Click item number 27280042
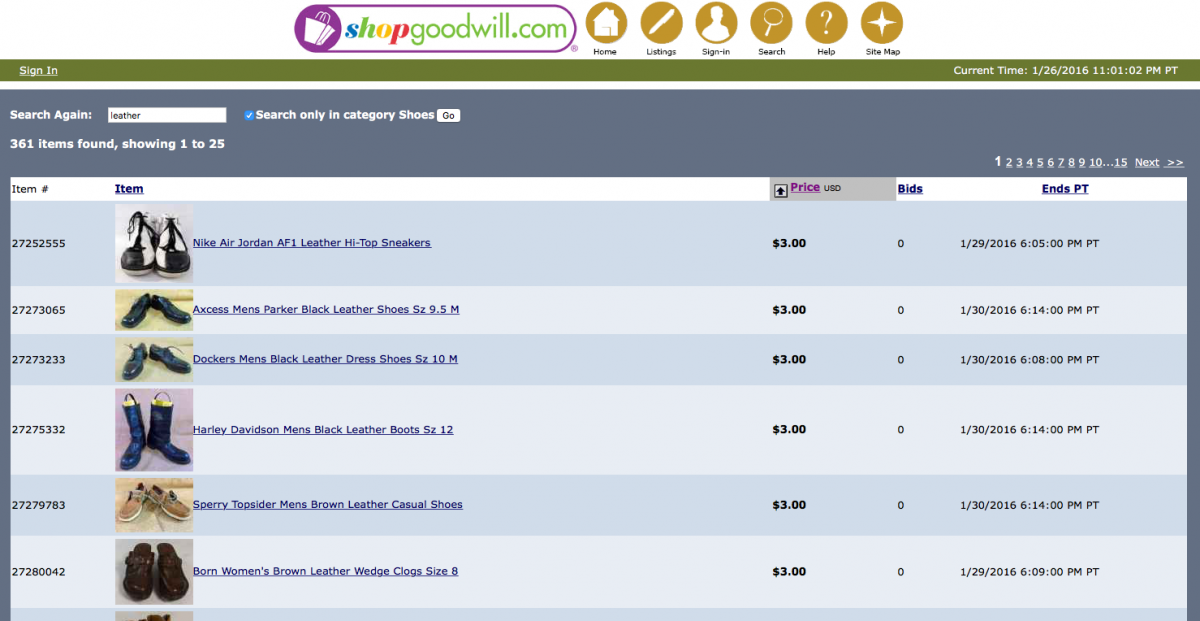The width and height of the screenshot is (1200, 621). pyautogui.click(x=38, y=572)
